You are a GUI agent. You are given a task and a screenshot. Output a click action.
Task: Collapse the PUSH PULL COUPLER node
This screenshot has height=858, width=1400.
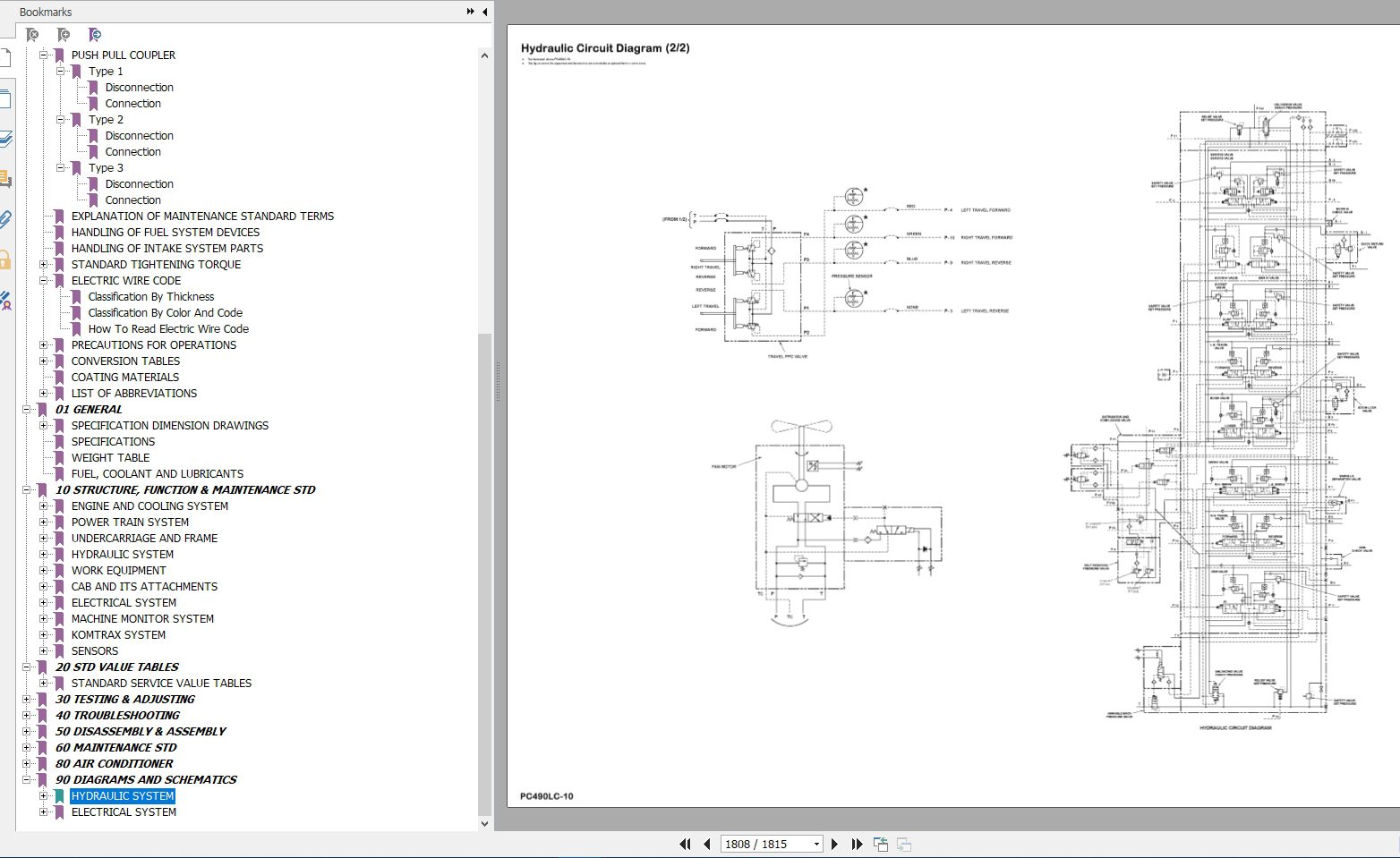tap(43, 55)
